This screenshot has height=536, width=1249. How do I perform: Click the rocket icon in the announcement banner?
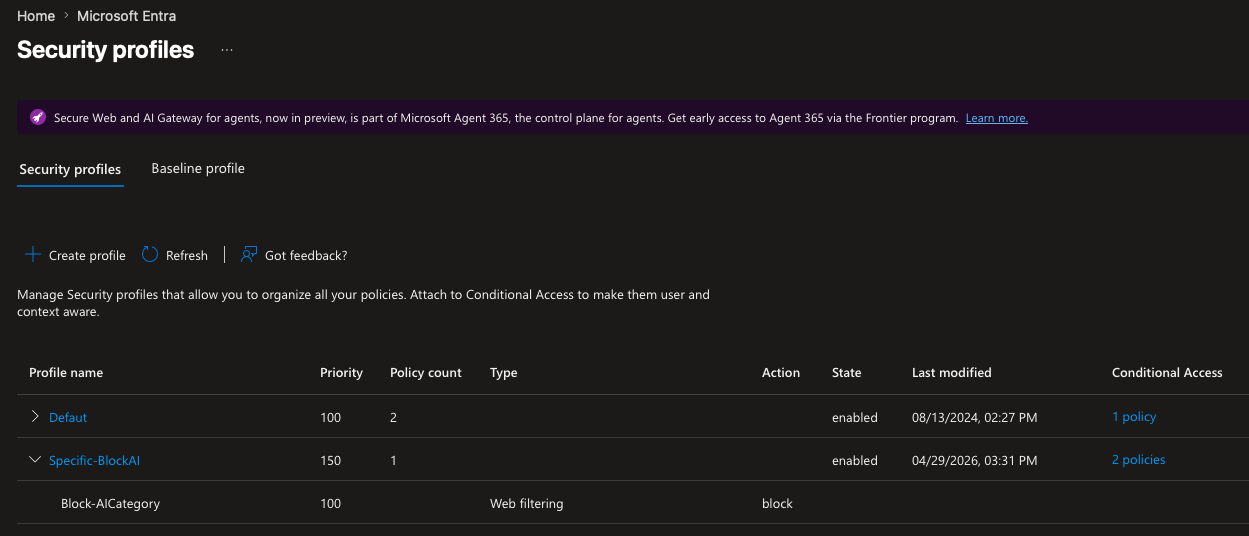click(37, 117)
